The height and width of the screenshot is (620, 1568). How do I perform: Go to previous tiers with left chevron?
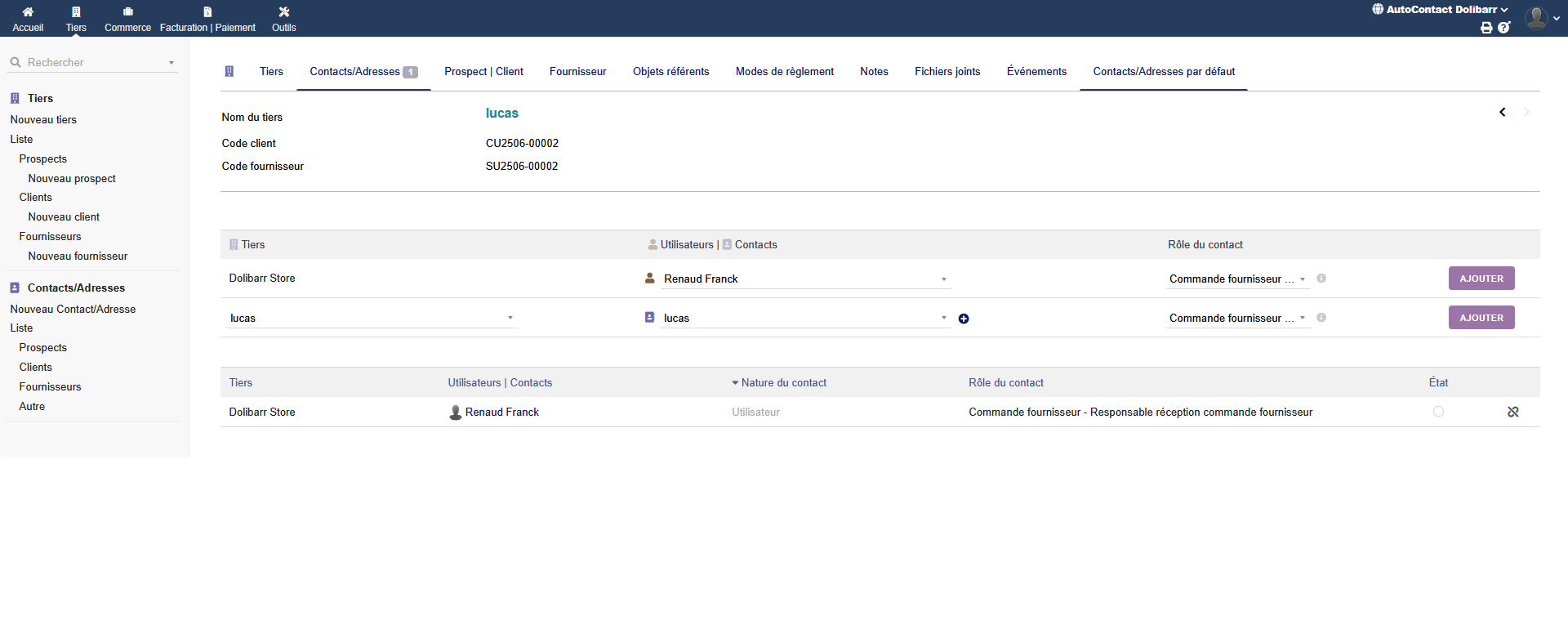click(1502, 112)
